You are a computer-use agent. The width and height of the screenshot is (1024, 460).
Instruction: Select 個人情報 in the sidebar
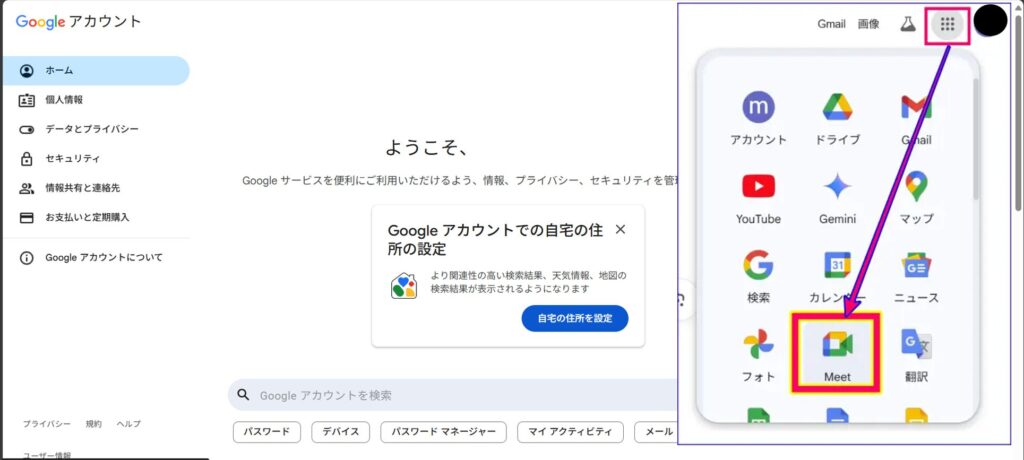tap(64, 100)
